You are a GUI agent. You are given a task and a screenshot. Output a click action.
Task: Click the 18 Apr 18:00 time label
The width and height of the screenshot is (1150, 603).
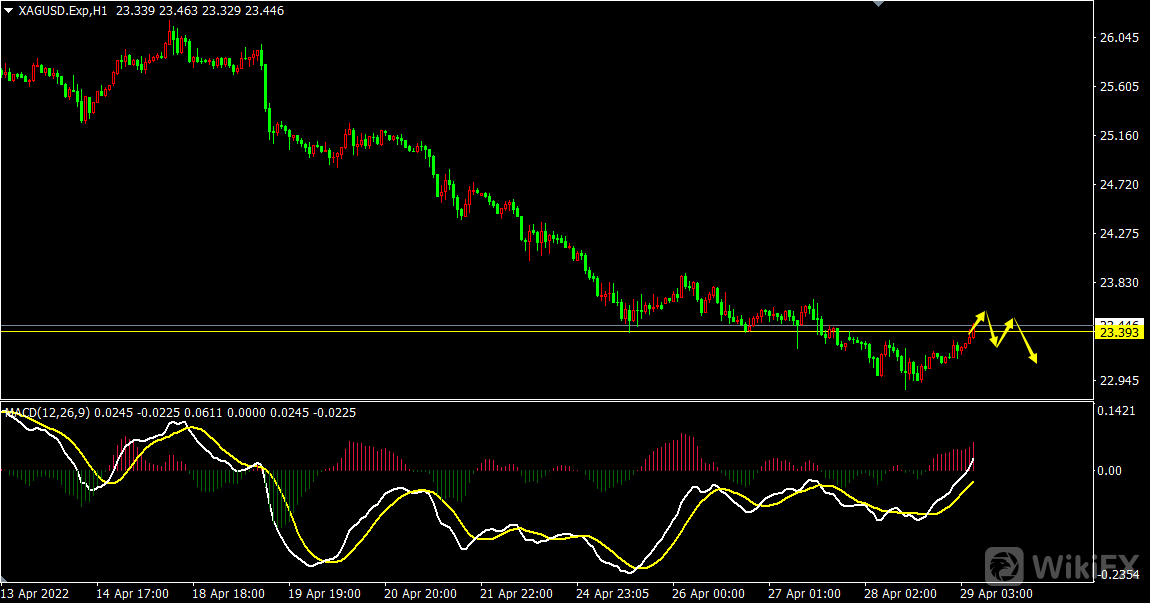[x=228, y=593]
